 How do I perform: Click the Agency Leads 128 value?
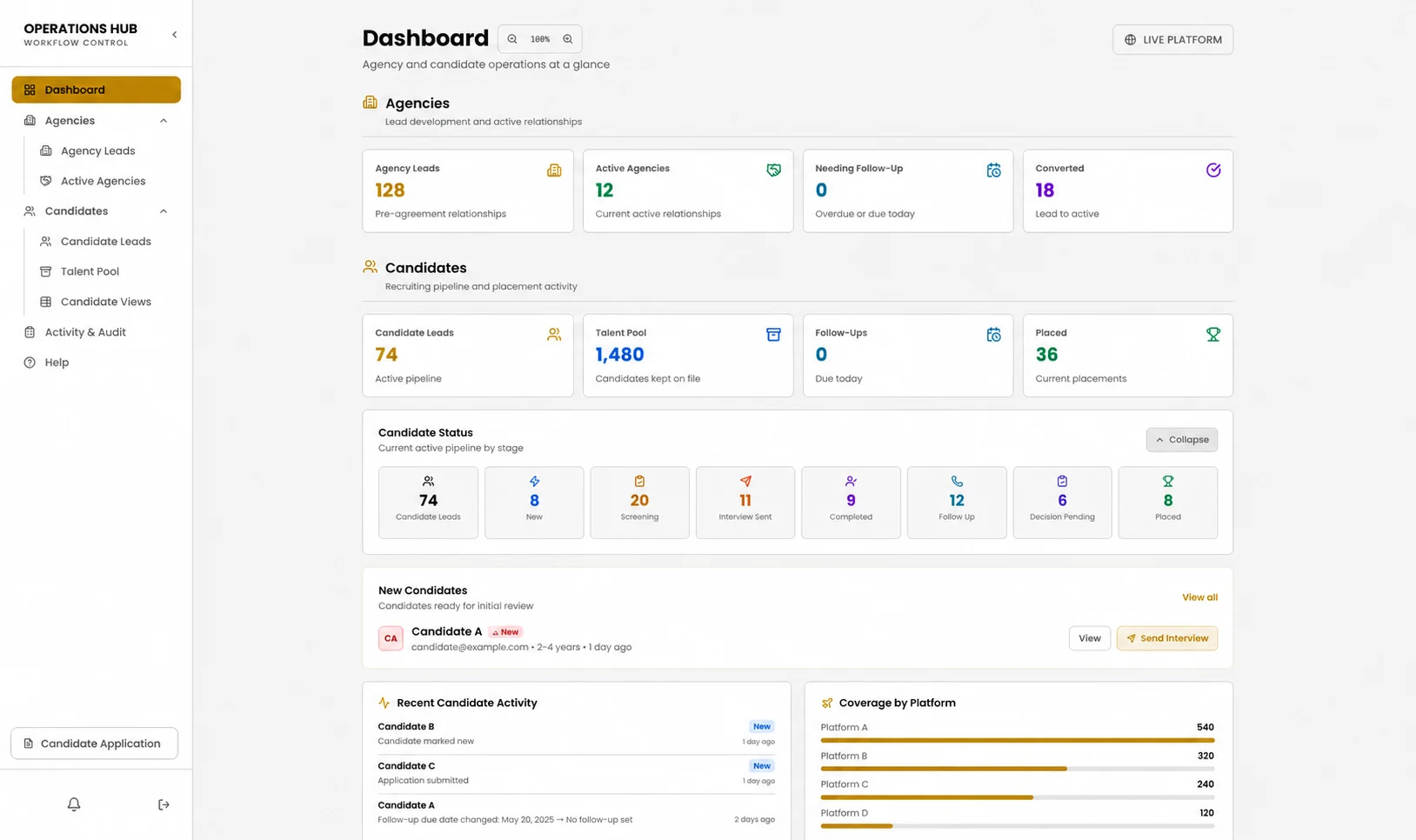390,190
